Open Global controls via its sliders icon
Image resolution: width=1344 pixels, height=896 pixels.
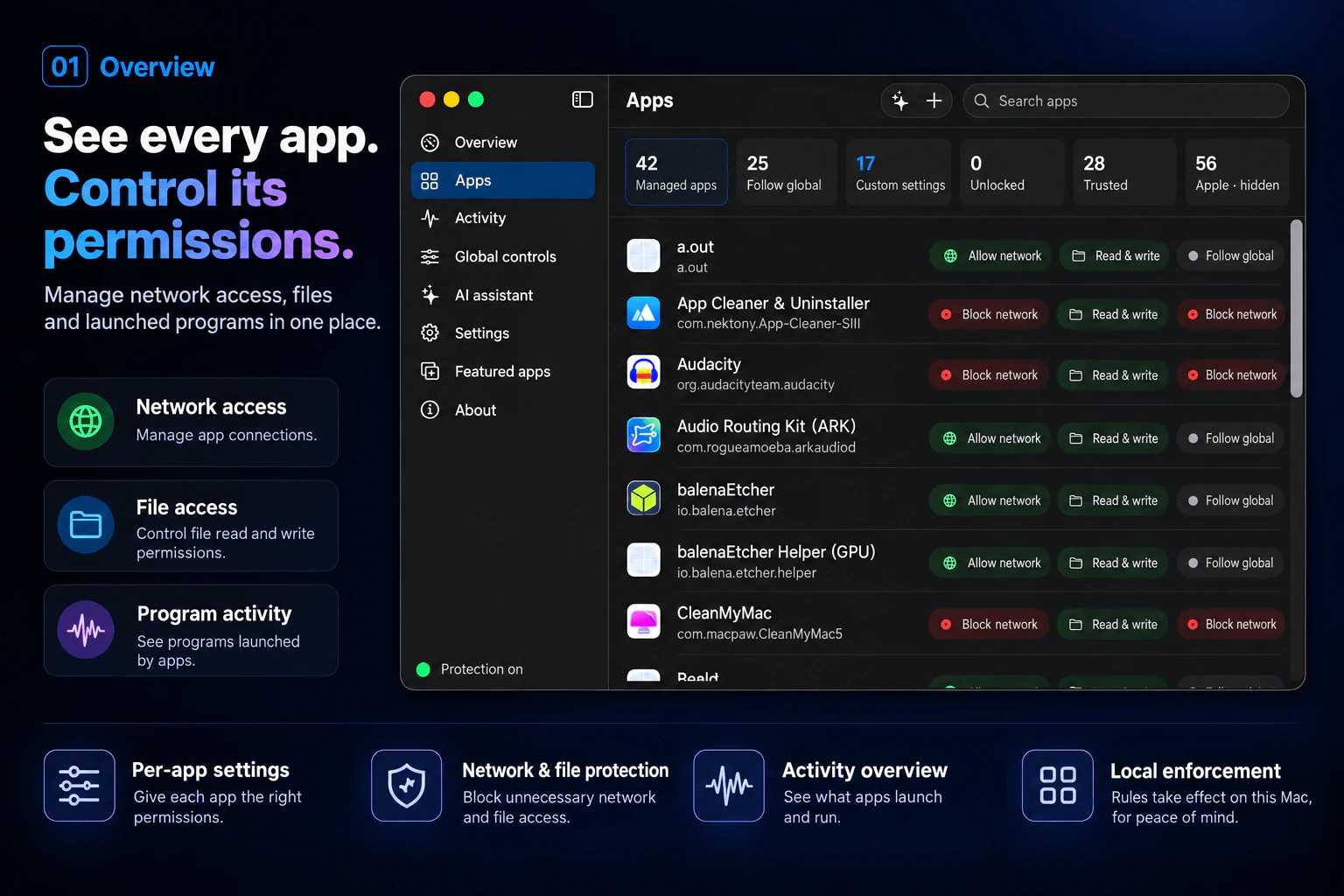(x=430, y=256)
